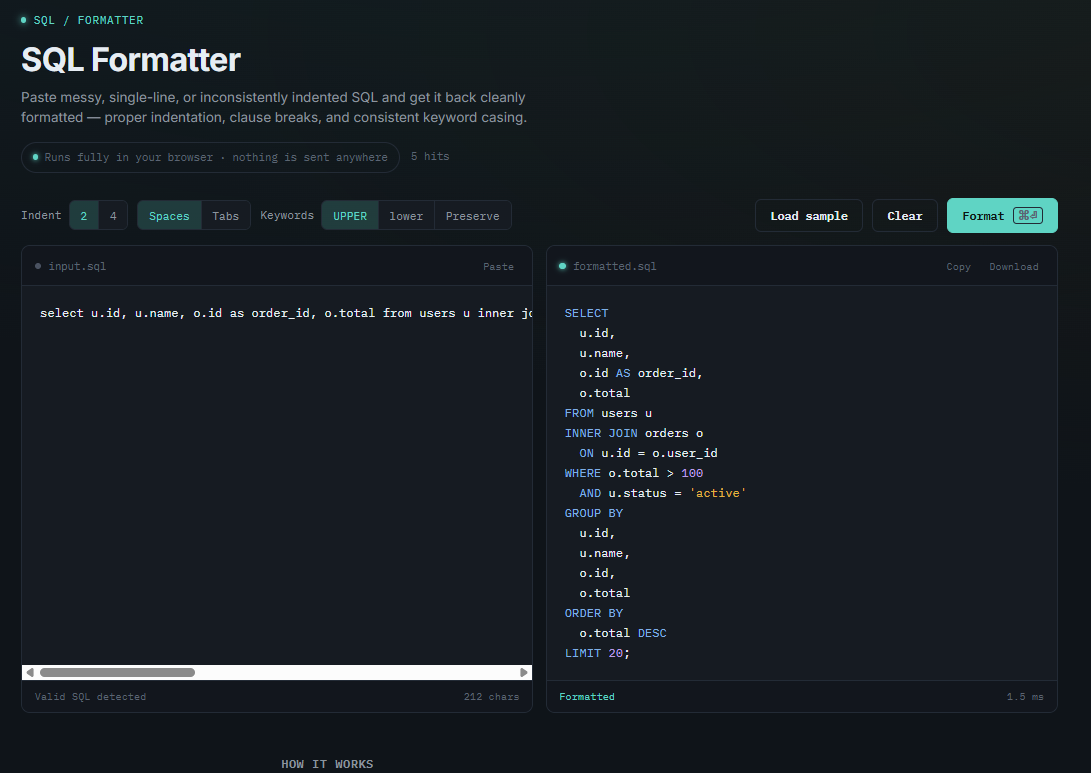This screenshot has height=773, width=1091.
Task: Click the SQL Formatter heading
Action: tap(131, 60)
